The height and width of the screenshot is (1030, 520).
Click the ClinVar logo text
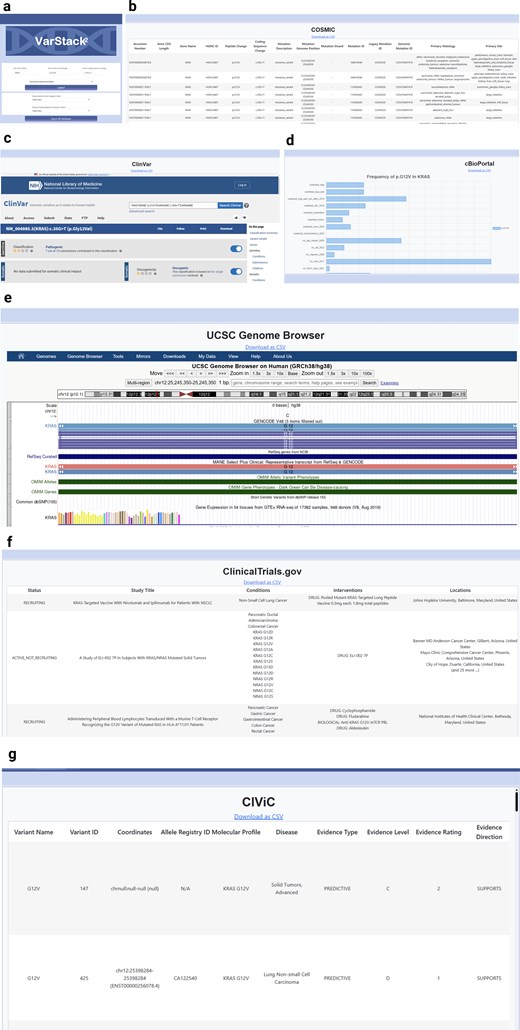click(16, 204)
